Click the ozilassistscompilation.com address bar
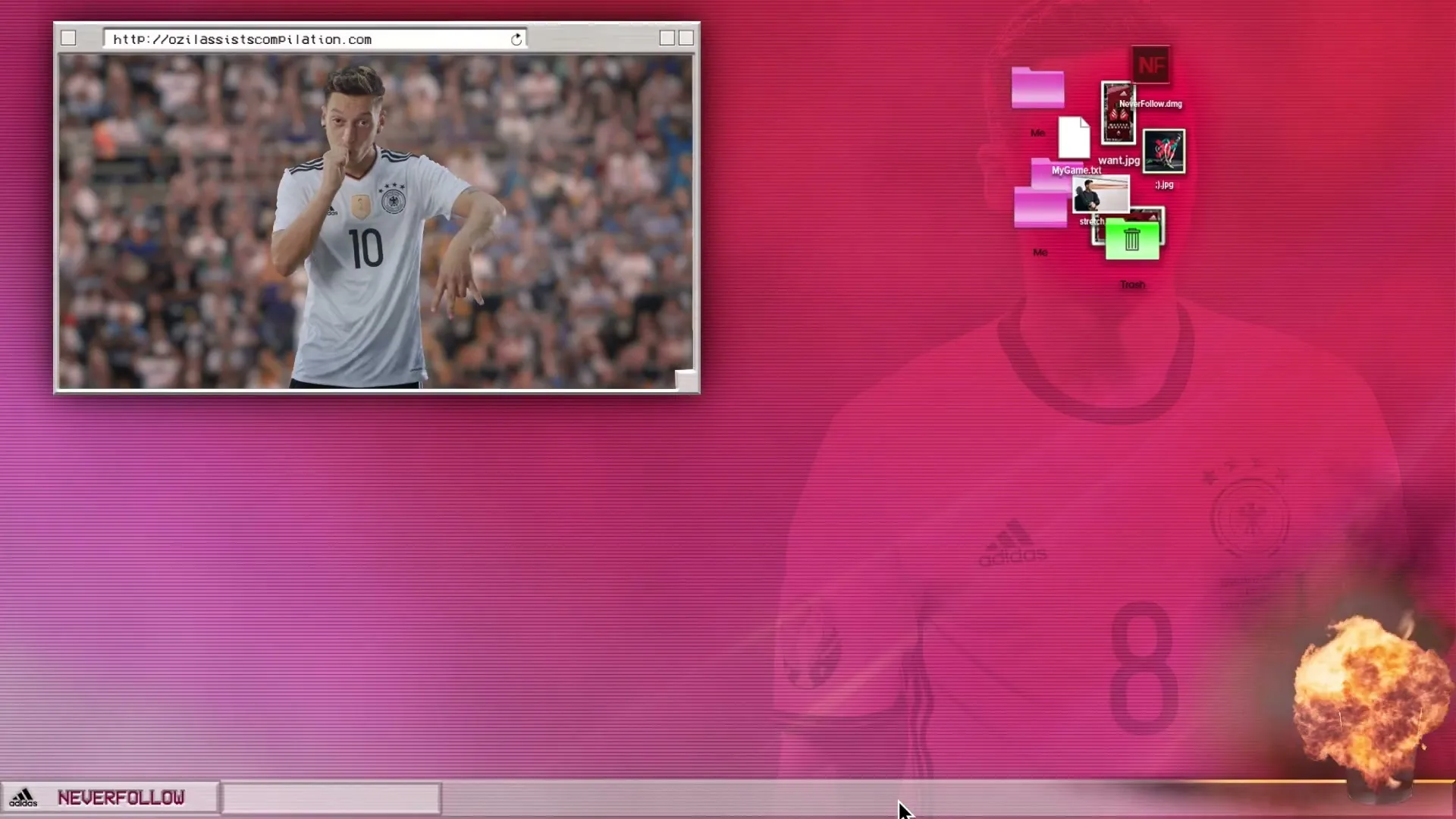 tap(315, 39)
